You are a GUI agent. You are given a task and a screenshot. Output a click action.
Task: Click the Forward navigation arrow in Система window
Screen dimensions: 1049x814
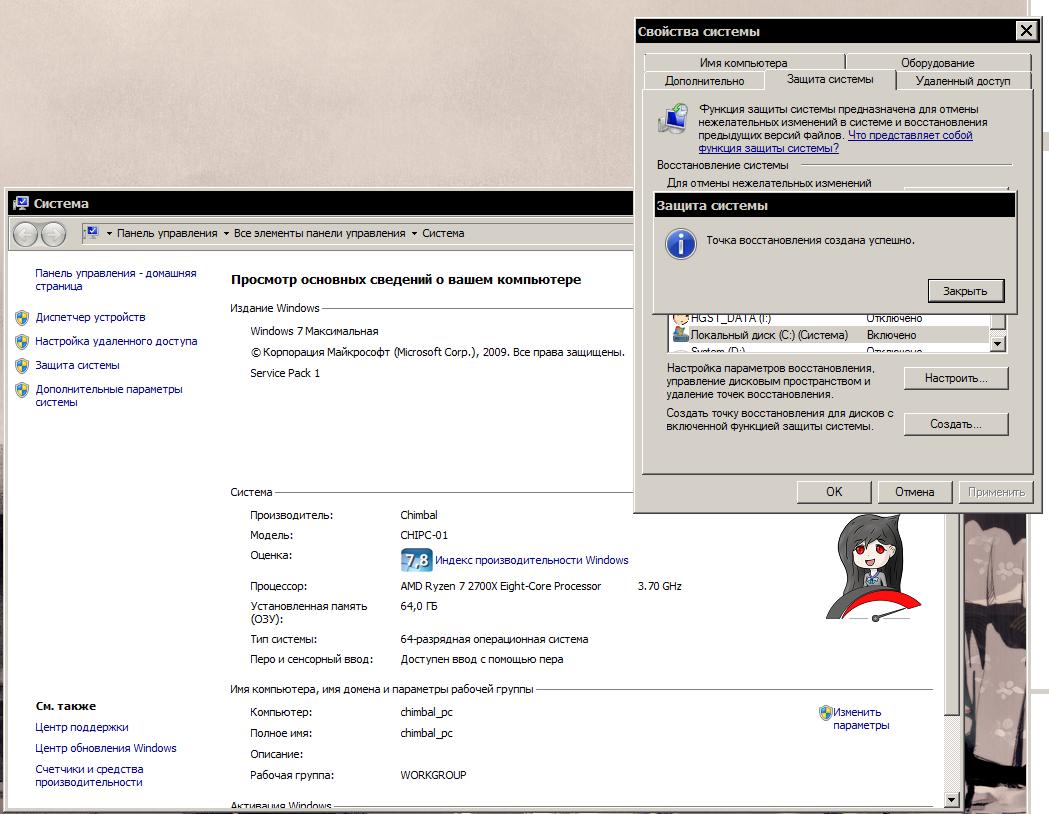point(54,234)
